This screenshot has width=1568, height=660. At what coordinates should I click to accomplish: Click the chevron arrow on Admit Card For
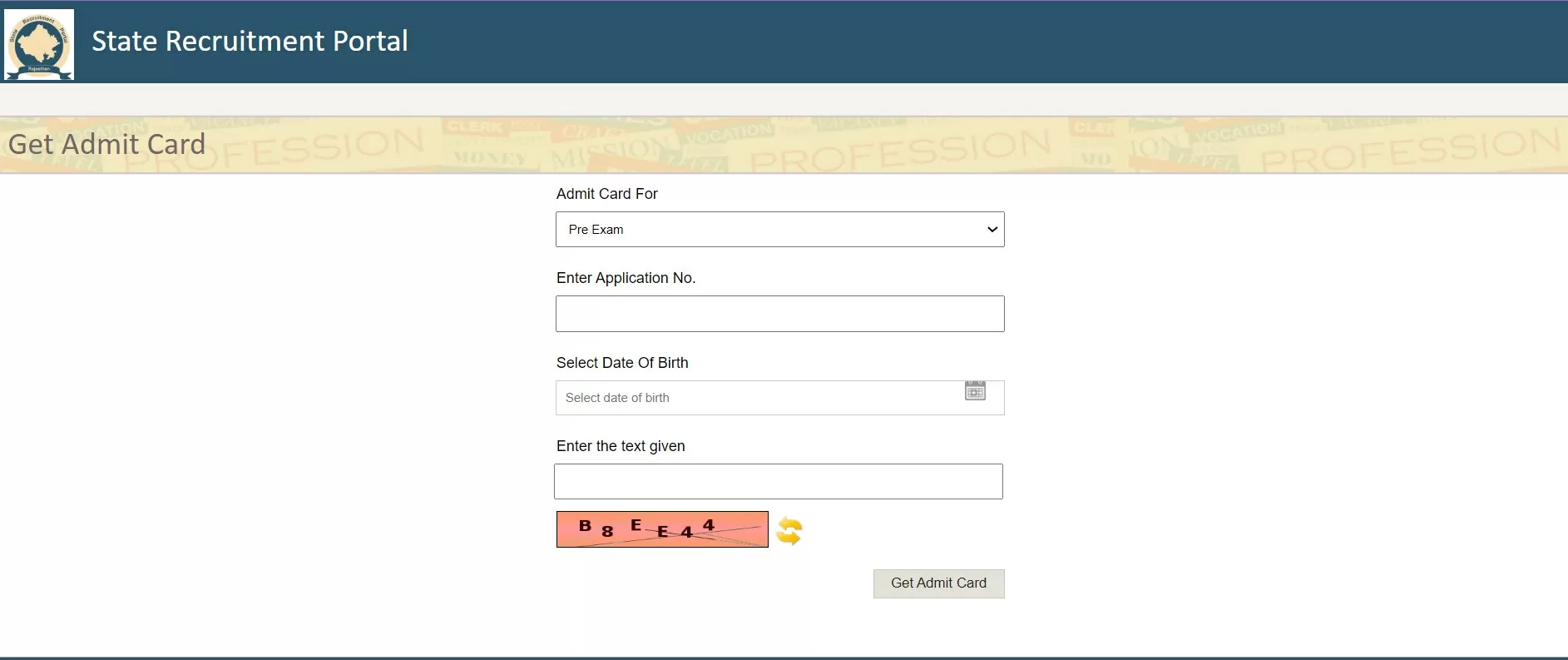point(992,230)
